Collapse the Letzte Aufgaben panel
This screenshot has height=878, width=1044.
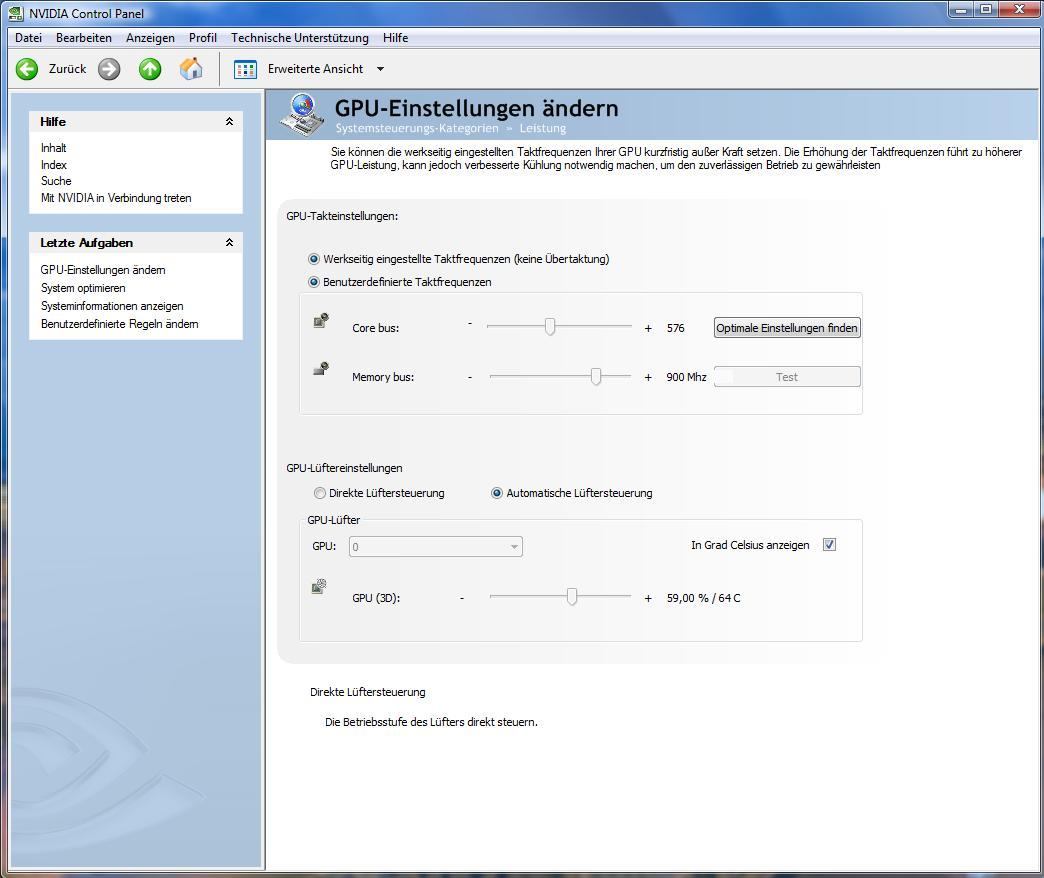click(229, 242)
